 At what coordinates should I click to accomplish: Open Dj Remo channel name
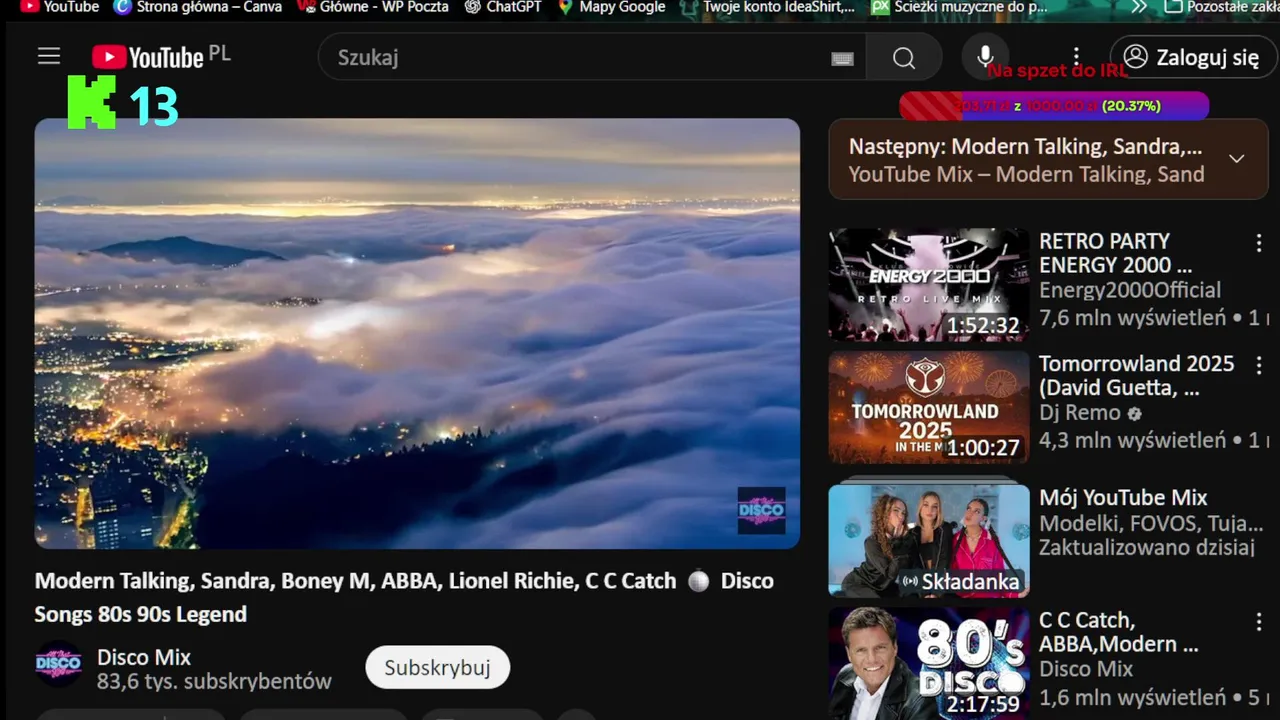(x=1080, y=412)
